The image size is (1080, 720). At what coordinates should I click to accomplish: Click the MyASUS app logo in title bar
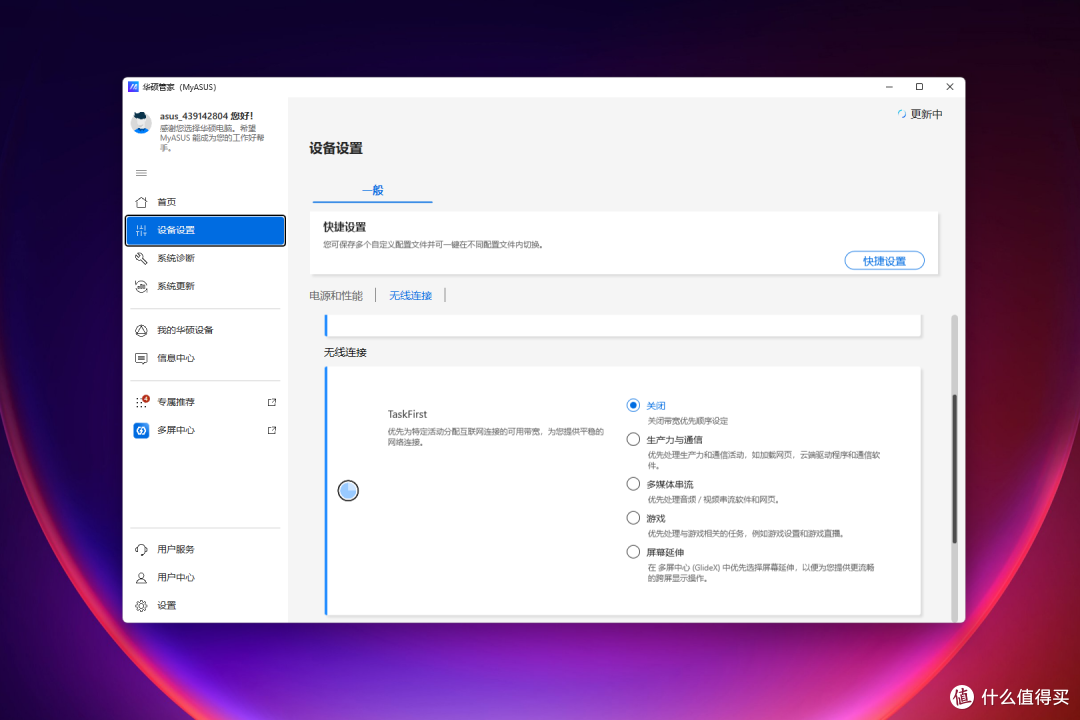coord(134,87)
